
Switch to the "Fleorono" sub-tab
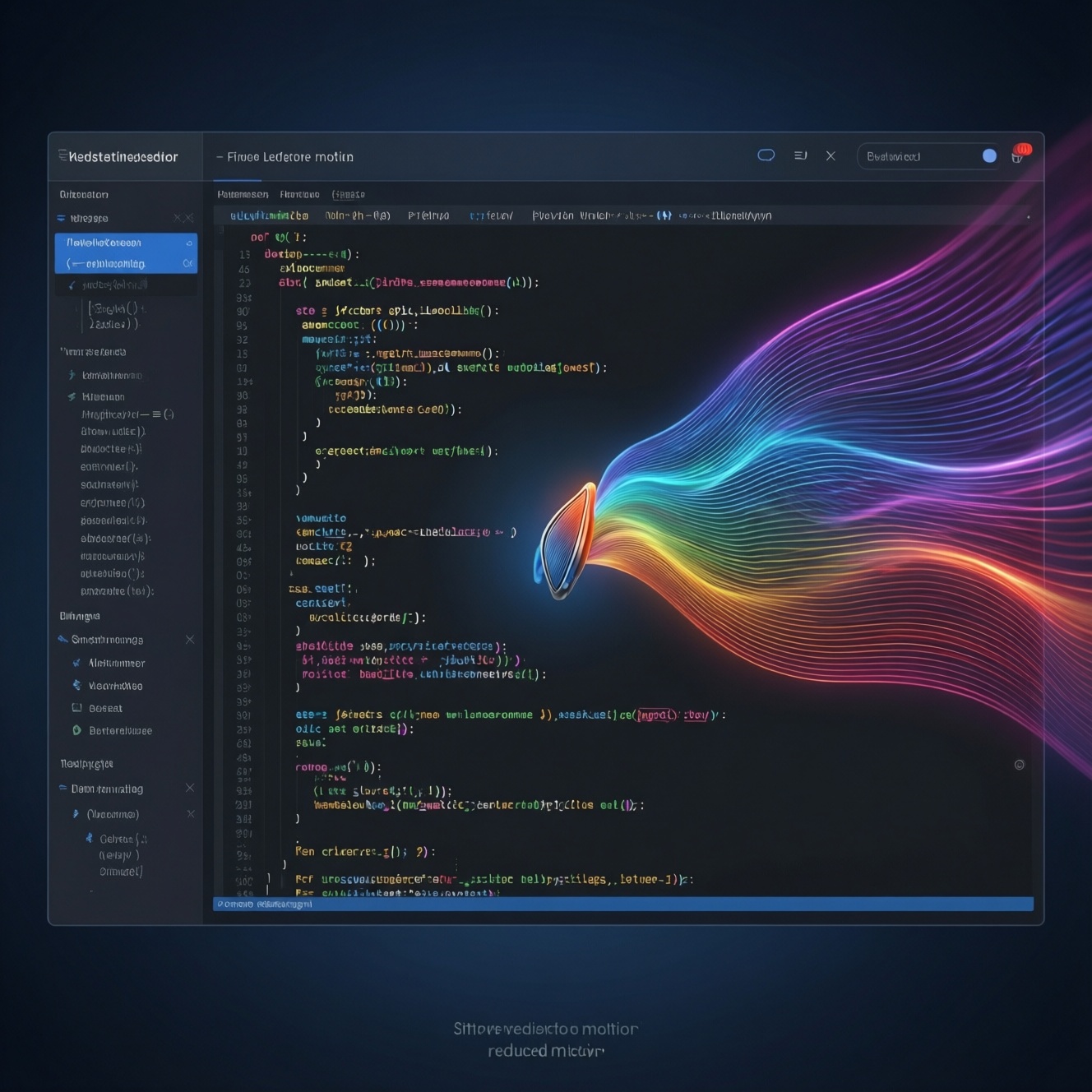point(299,195)
